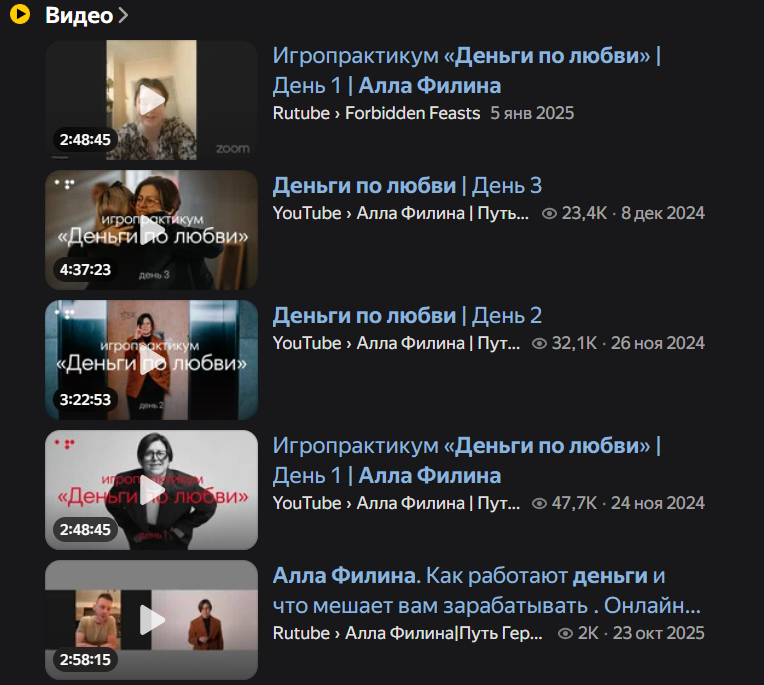
Task: Click the yellow Yandex Video play icon
Action: coord(20,14)
